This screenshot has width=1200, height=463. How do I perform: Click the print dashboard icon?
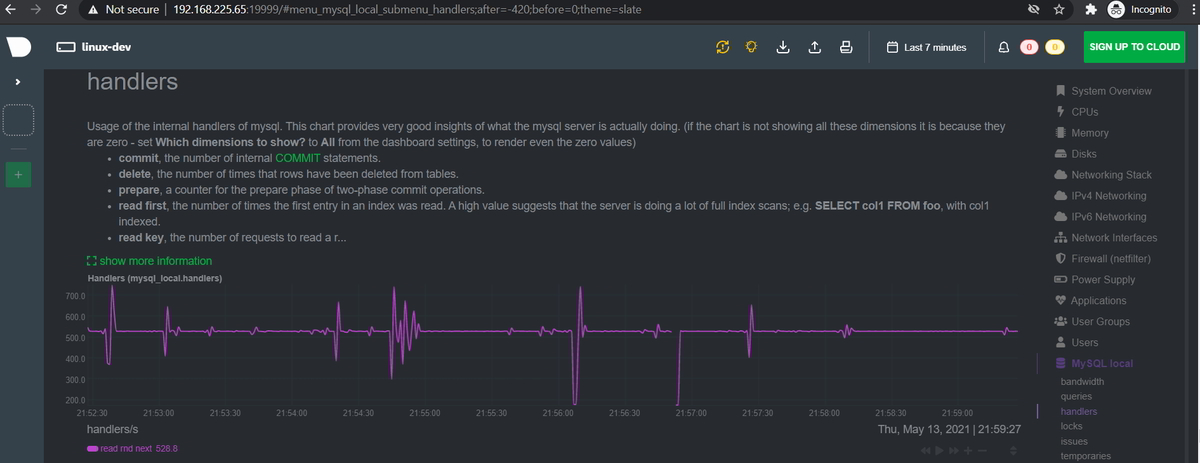845,47
